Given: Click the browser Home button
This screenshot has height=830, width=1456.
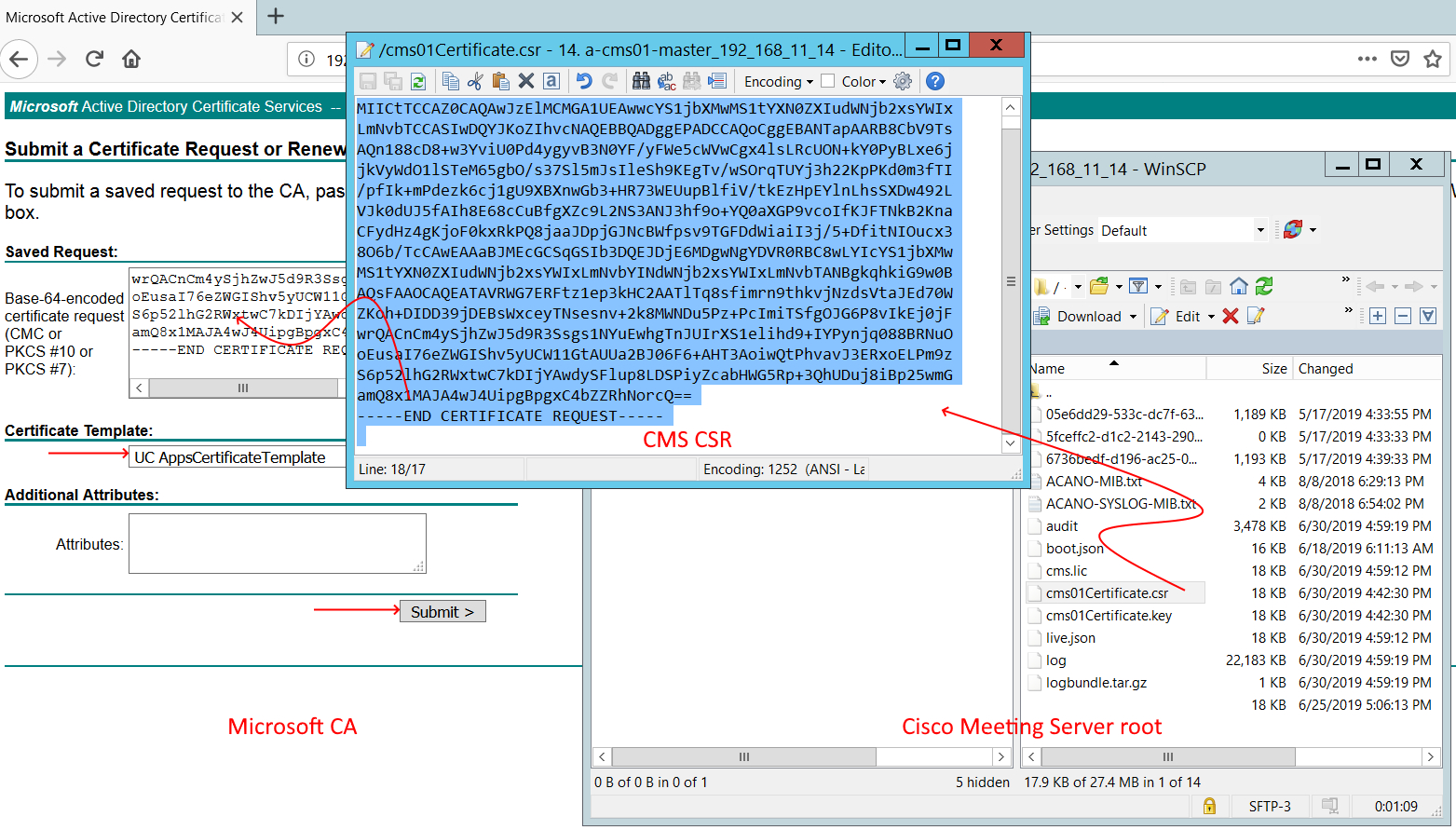Looking at the screenshot, I should click(131, 59).
